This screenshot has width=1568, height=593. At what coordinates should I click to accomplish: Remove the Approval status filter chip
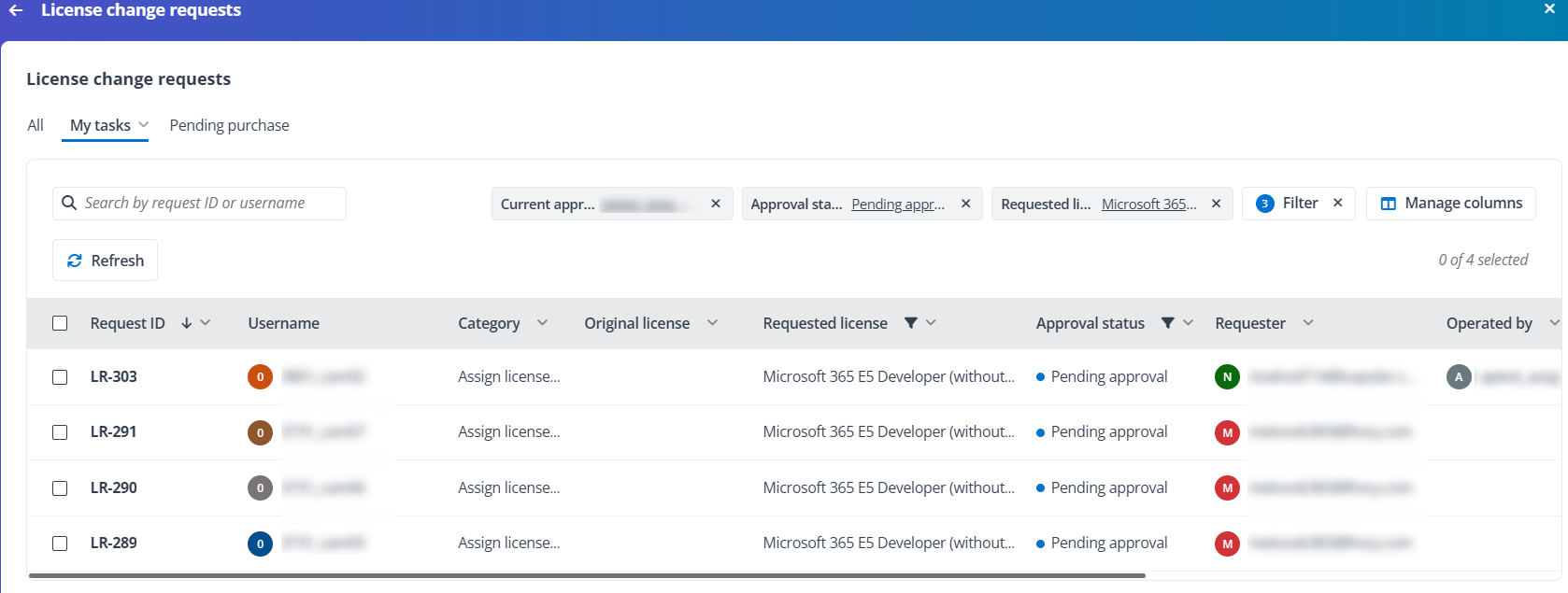click(x=966, y=204)
